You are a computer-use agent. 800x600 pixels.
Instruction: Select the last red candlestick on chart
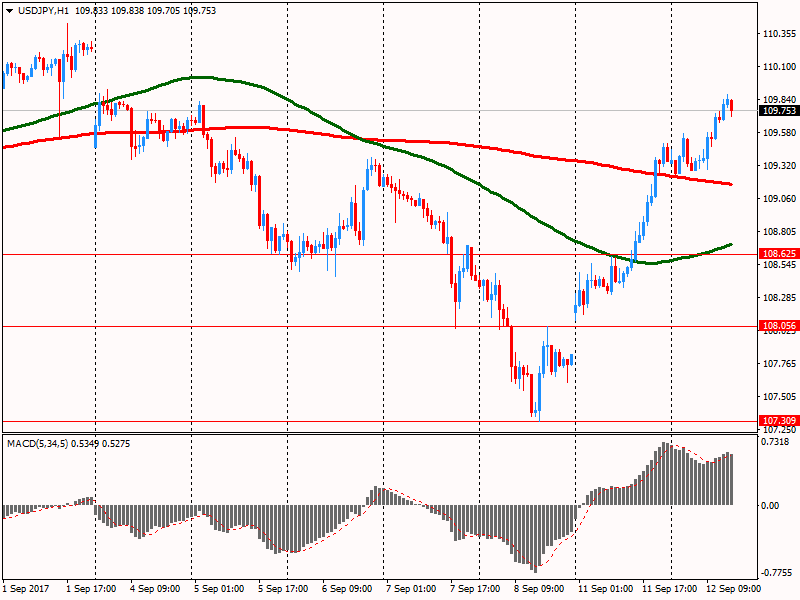tap(732, 106)
